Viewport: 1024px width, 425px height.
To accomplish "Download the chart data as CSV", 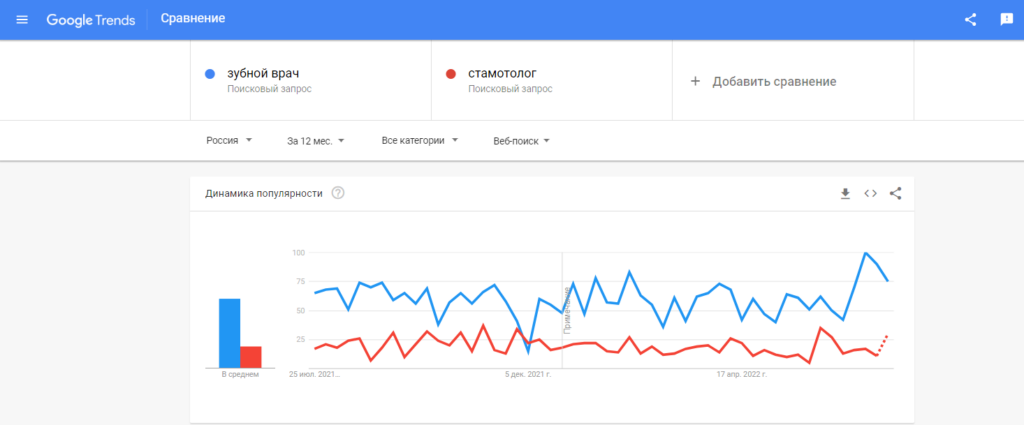I will (845, 193).
